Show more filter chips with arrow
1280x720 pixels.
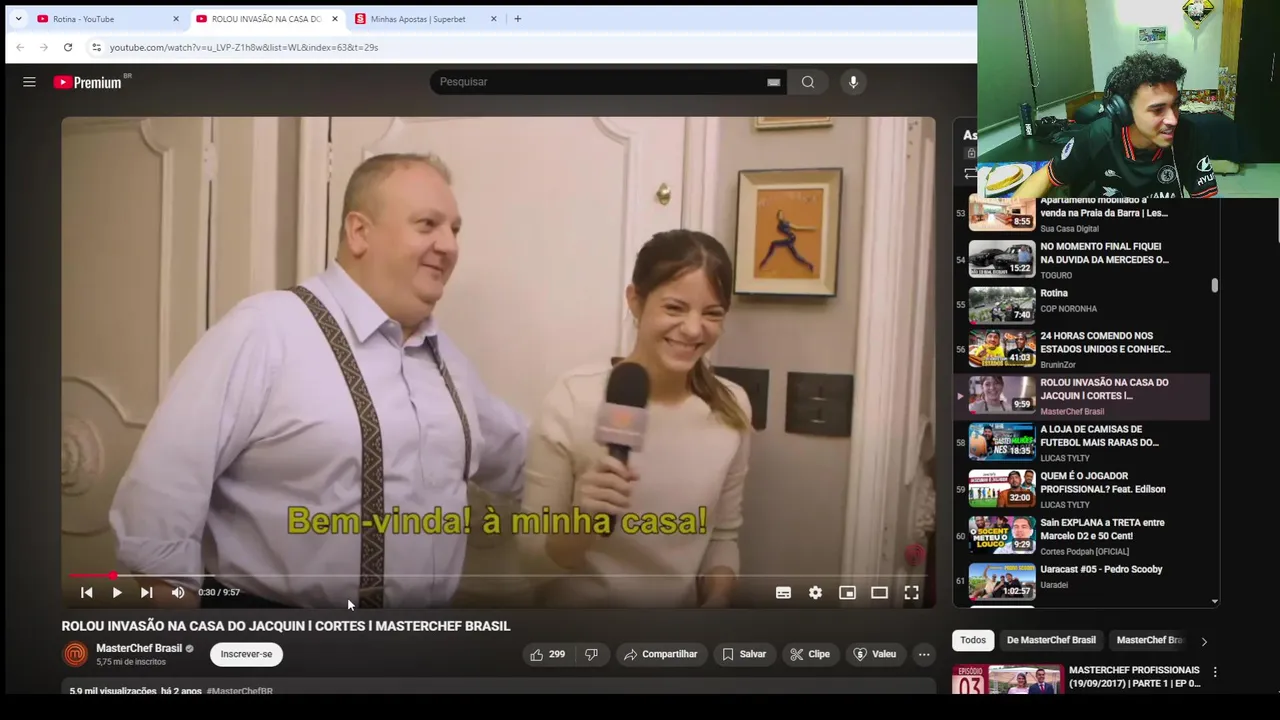[1204, 641]
